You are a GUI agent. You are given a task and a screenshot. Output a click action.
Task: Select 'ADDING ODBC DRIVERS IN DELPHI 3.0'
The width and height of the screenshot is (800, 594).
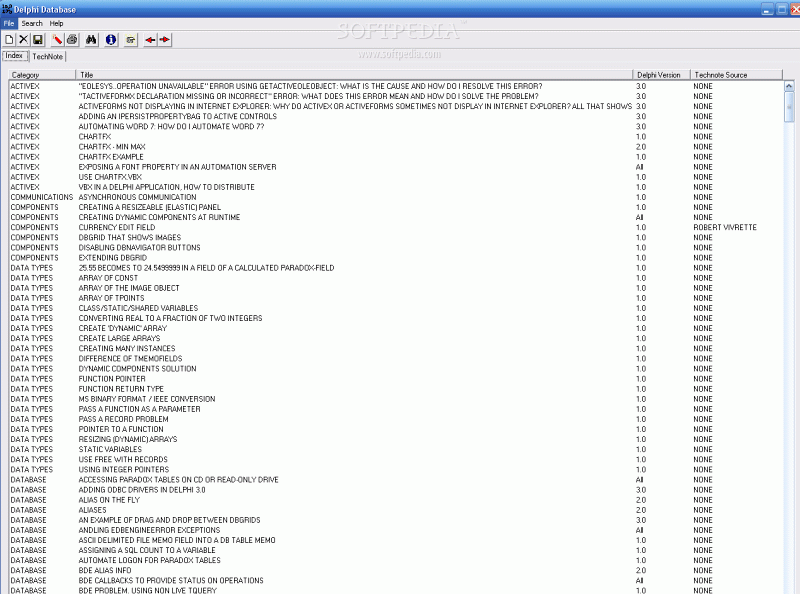[x=396, y=490]
